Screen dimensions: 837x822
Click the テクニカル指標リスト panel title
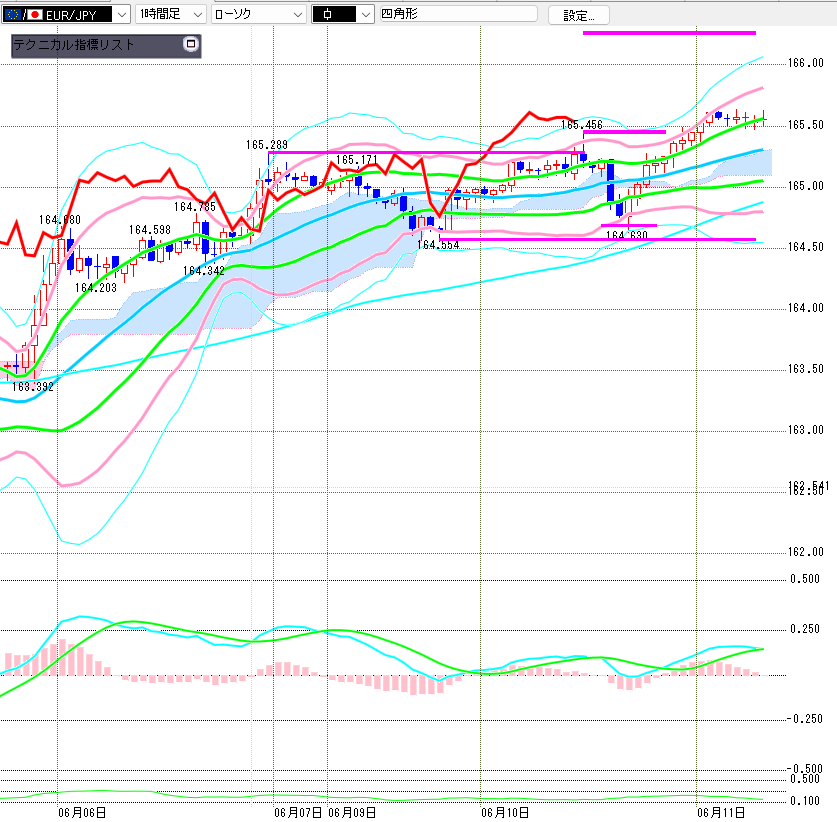(x=73, y=45)
